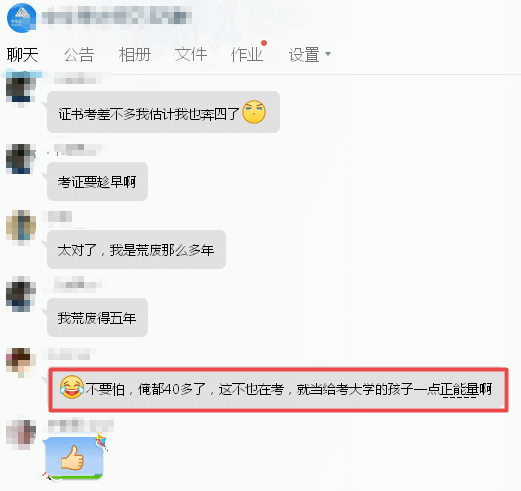Click the blurred group name title

tap(117, 17)
